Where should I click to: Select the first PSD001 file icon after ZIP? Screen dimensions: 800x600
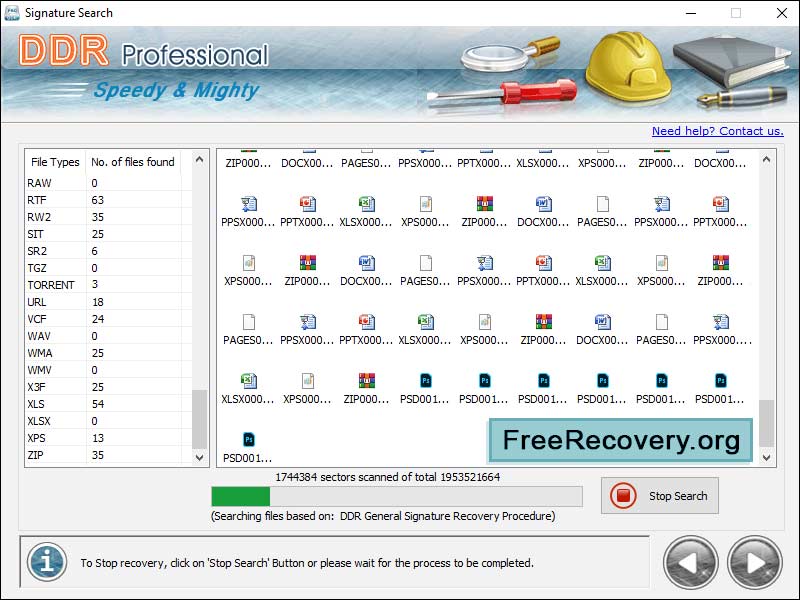click(426, 381)
